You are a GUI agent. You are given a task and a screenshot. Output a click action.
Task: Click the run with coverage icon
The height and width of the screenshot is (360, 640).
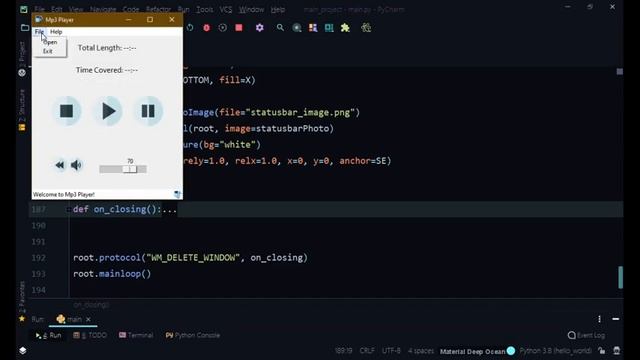222,28
